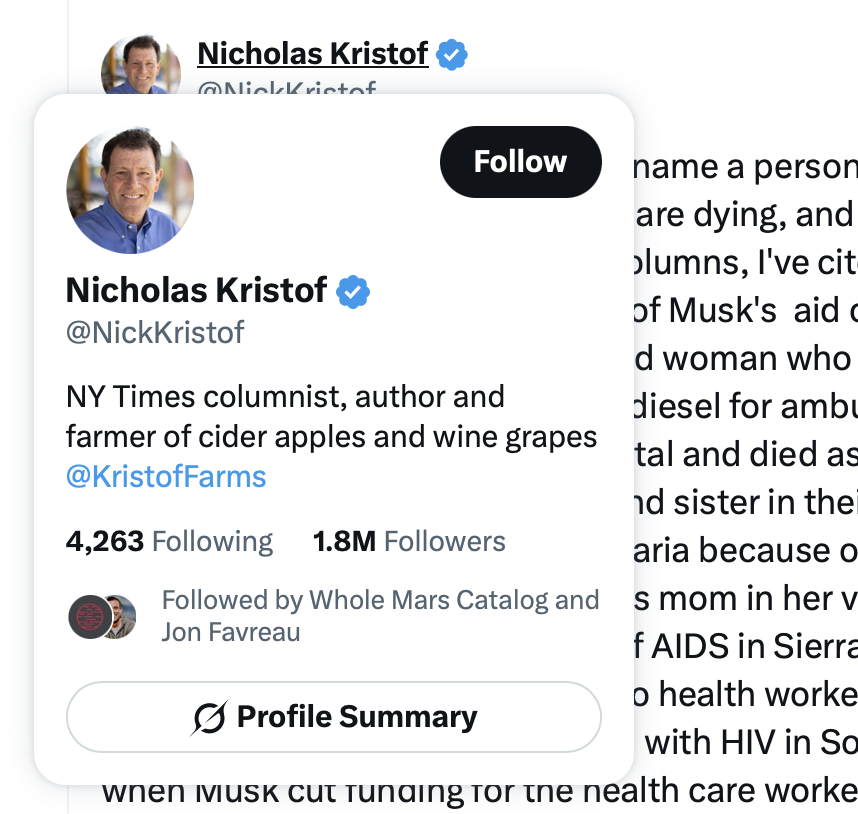This screenshot has height=814, width=858.
Task: Click underlined Nicholas Kristof tweet author name
Action: pos(312,54)
